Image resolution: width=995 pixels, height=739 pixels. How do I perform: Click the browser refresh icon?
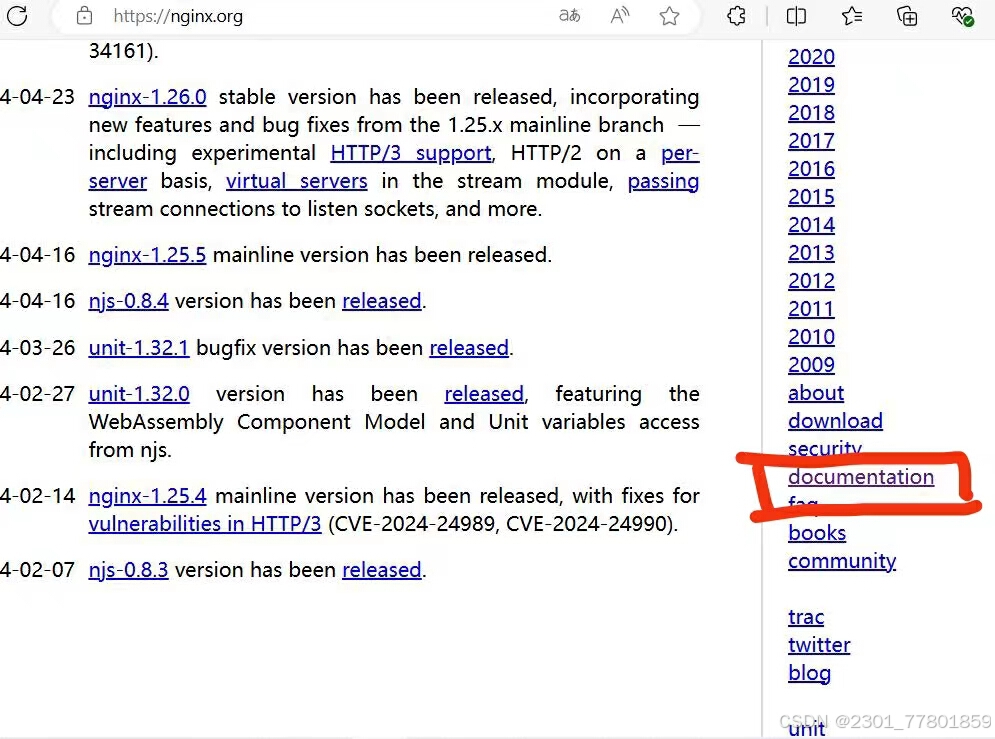coord(18,15)
